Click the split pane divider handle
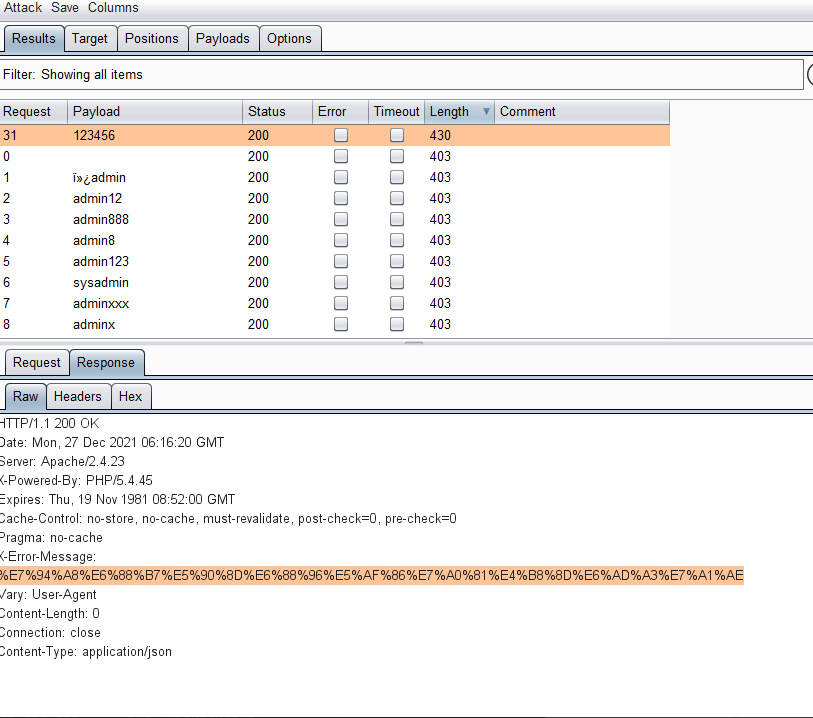The height and width of the screenshot is (718, 813). 414,342
